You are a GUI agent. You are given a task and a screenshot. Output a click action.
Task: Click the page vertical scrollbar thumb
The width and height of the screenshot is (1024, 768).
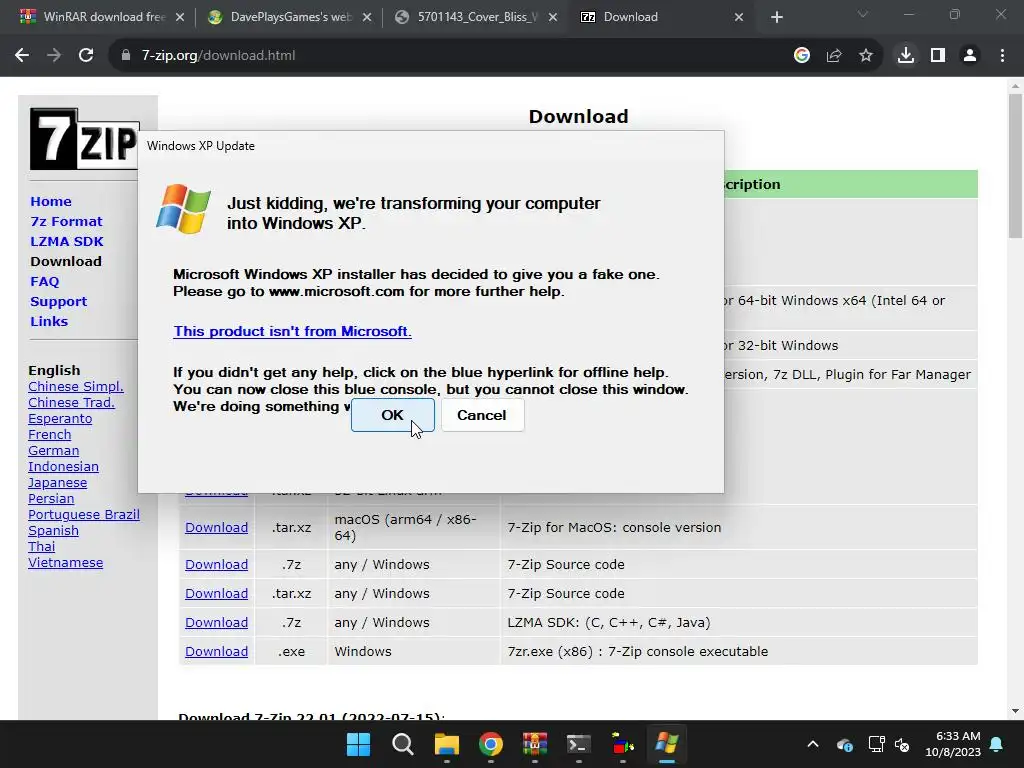1015,167
